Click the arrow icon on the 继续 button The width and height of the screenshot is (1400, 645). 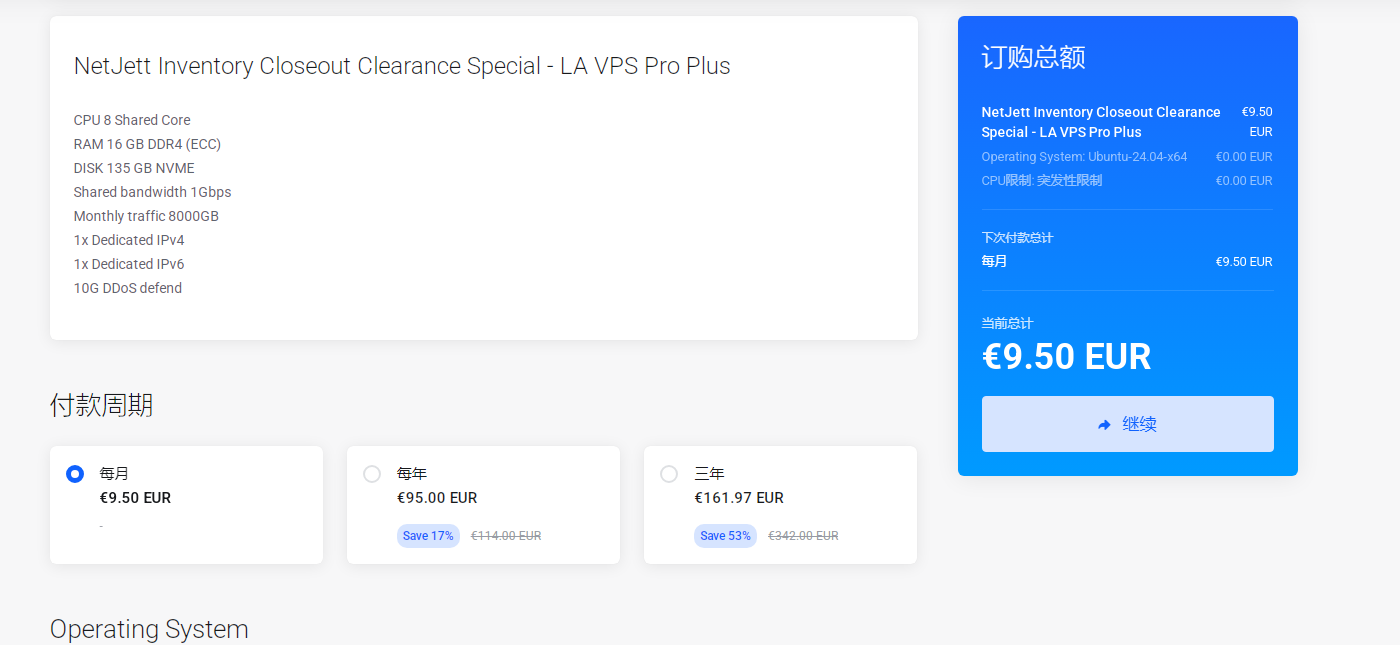(1104, 425)
